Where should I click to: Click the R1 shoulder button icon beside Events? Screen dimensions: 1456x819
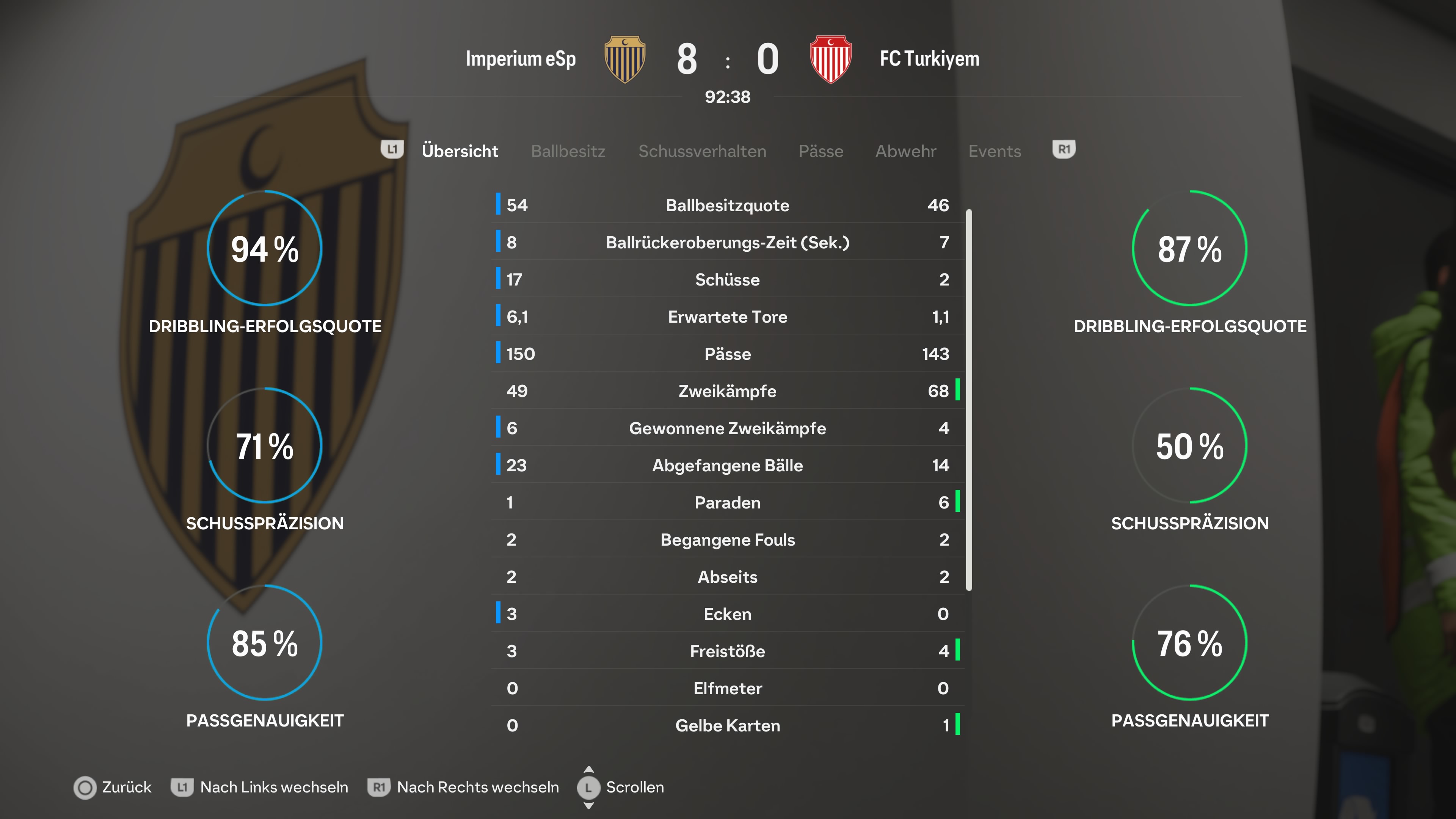(1064, 150)
